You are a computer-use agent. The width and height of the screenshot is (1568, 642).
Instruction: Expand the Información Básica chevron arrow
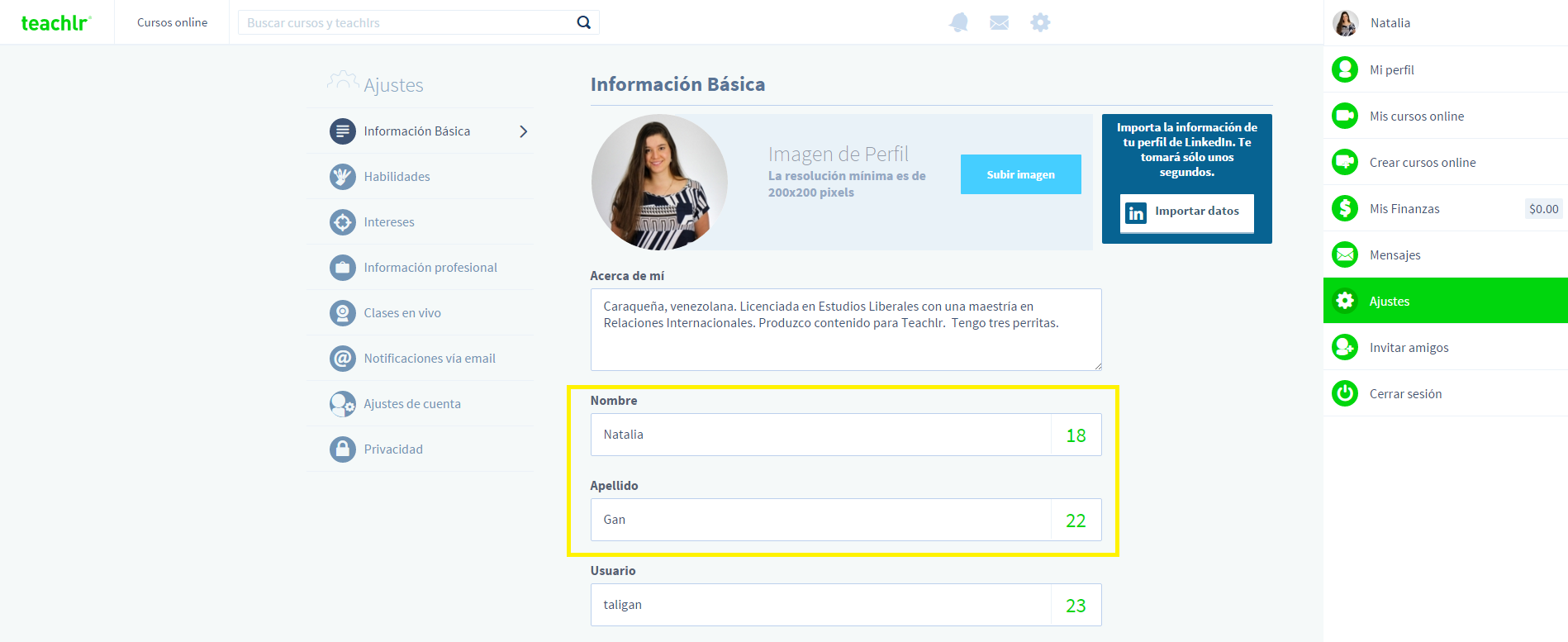tap(523, 131)
